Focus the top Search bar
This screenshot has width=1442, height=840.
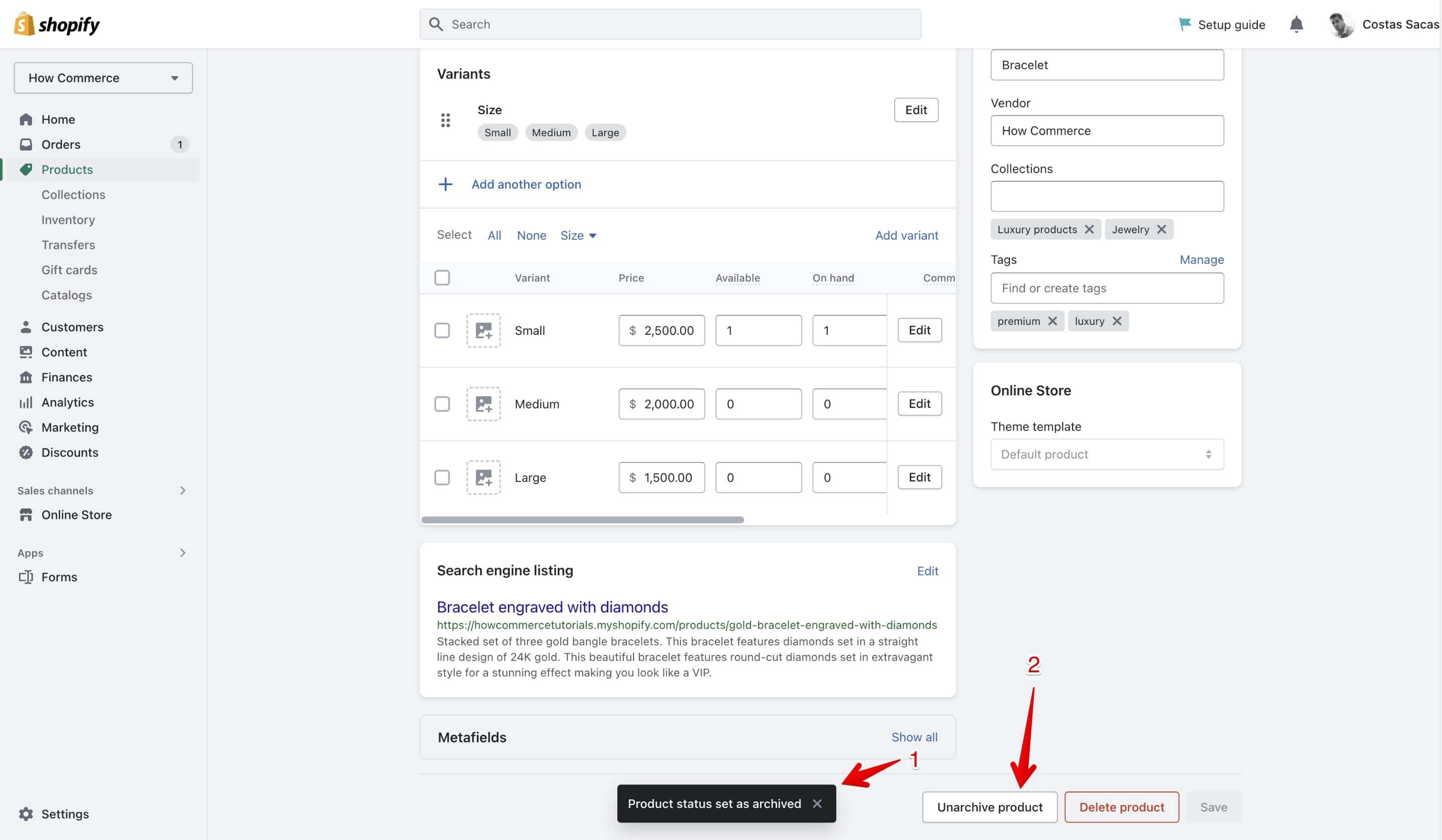[670, 24]
